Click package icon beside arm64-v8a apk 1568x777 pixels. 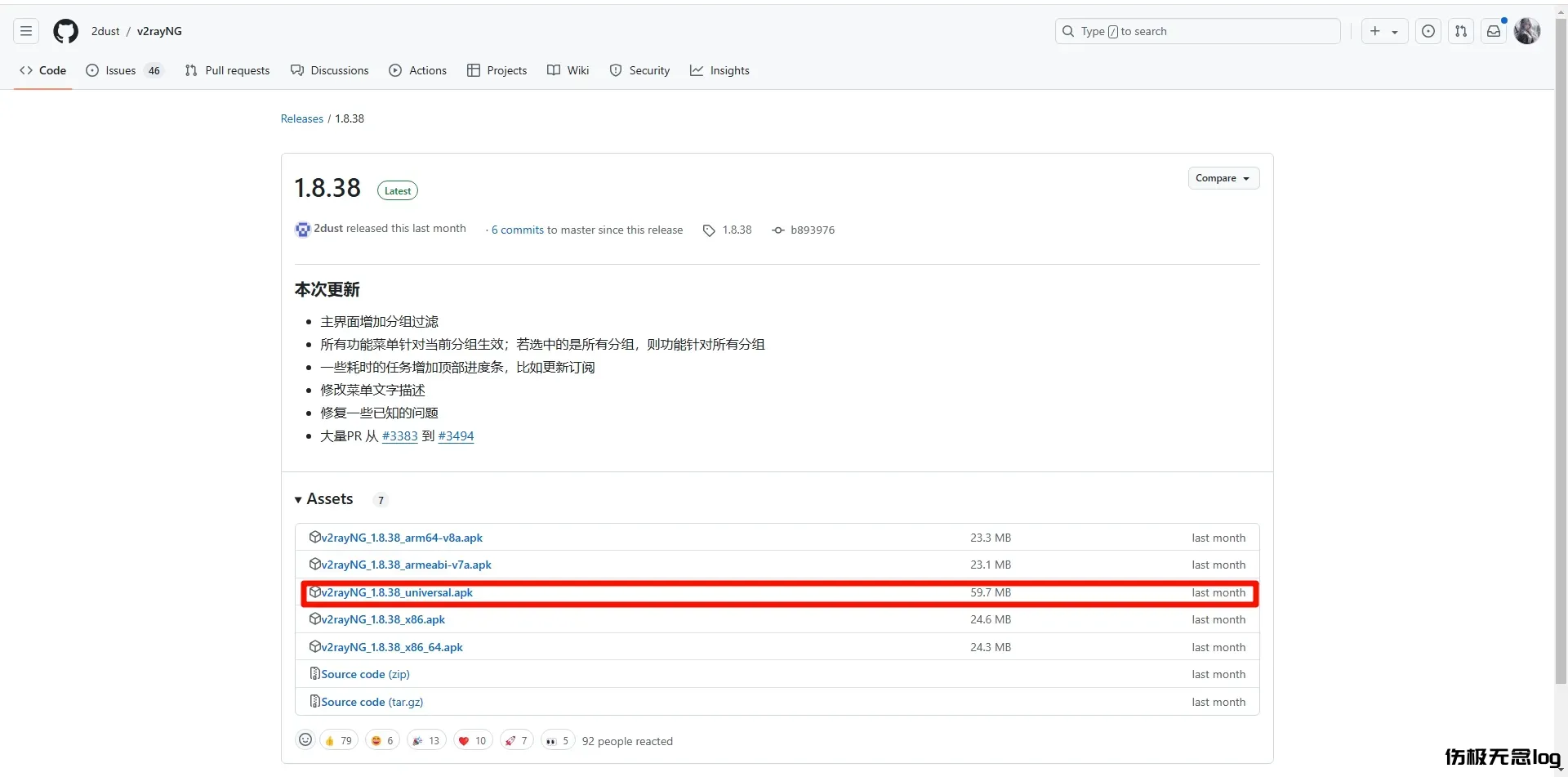point(314,537)
